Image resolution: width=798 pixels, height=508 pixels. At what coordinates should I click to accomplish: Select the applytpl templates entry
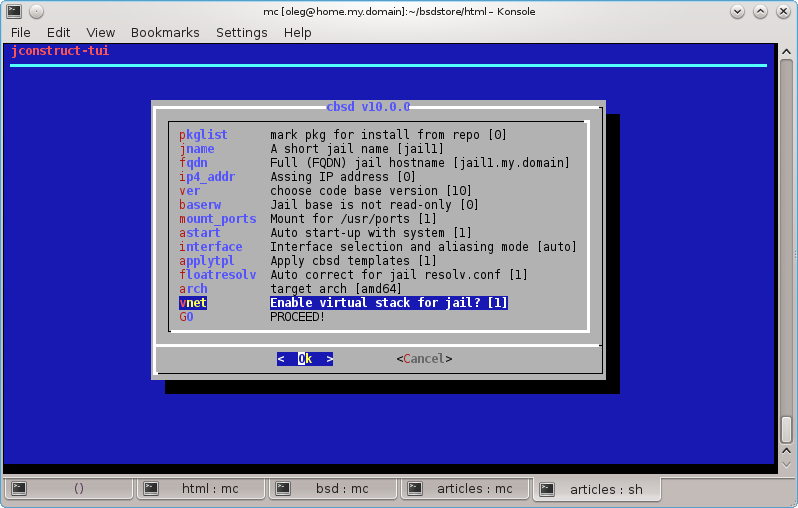[307, 261]
